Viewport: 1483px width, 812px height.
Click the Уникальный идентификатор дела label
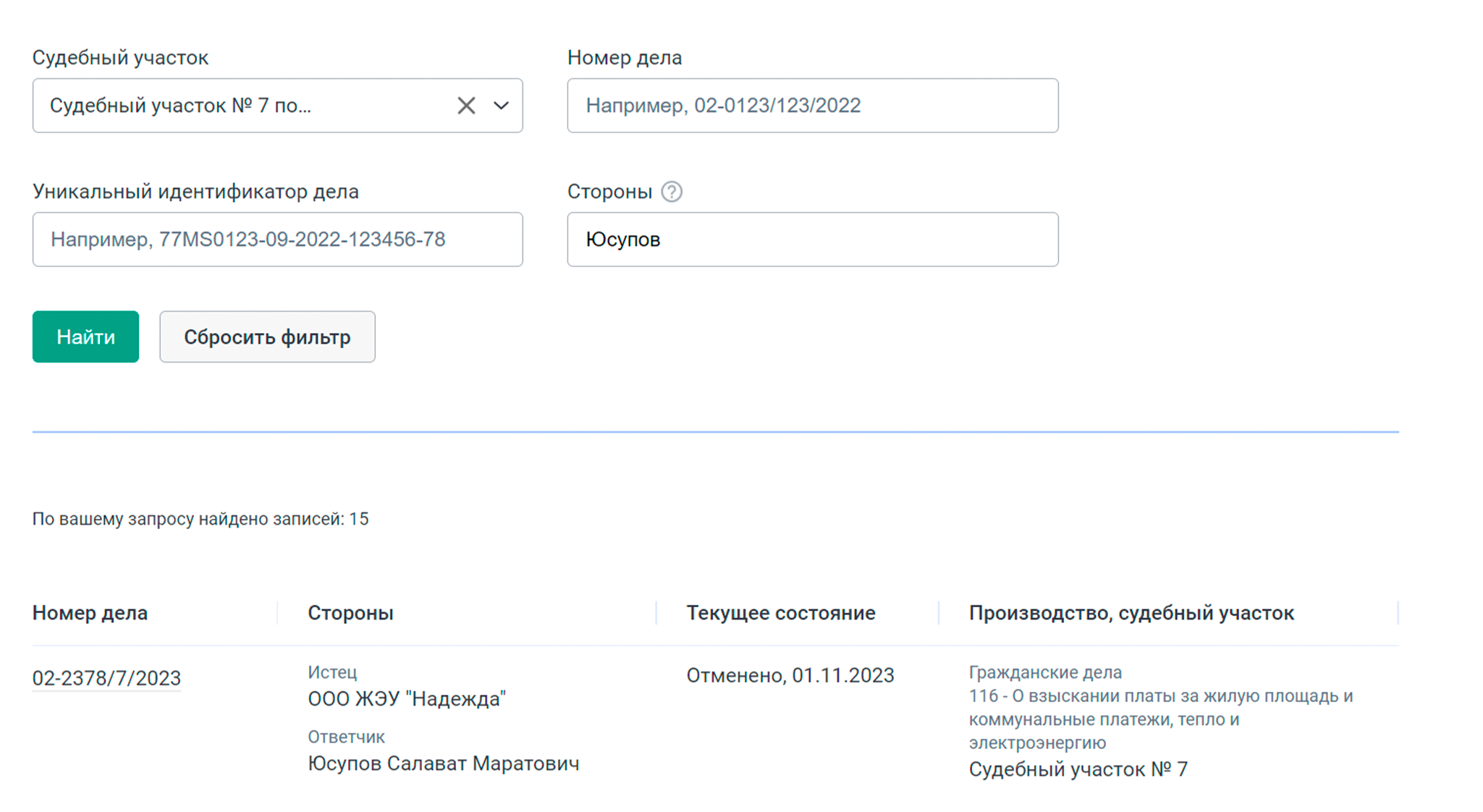click(195, 192)
